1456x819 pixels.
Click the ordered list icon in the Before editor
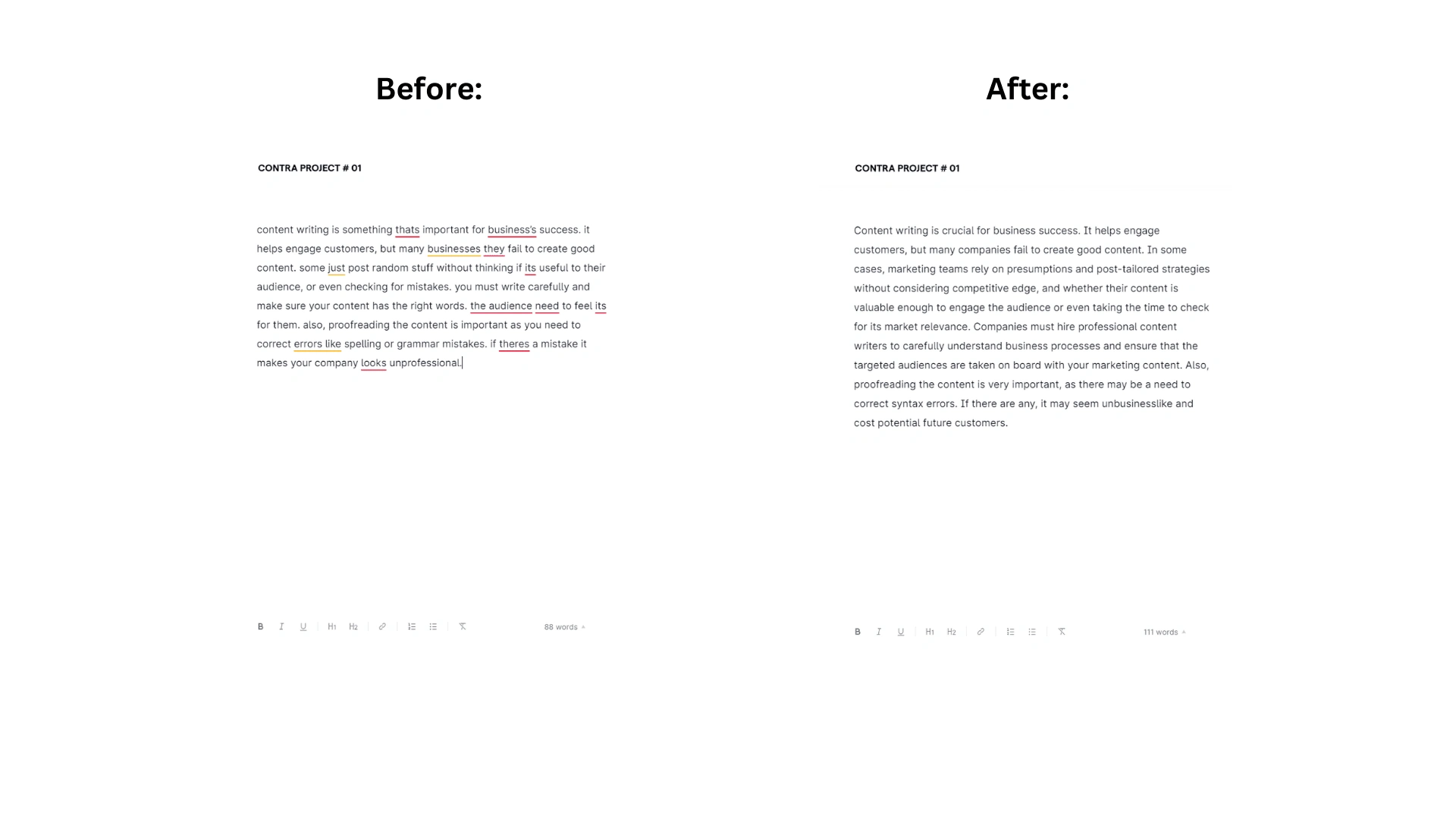click(x=412, y=627)
